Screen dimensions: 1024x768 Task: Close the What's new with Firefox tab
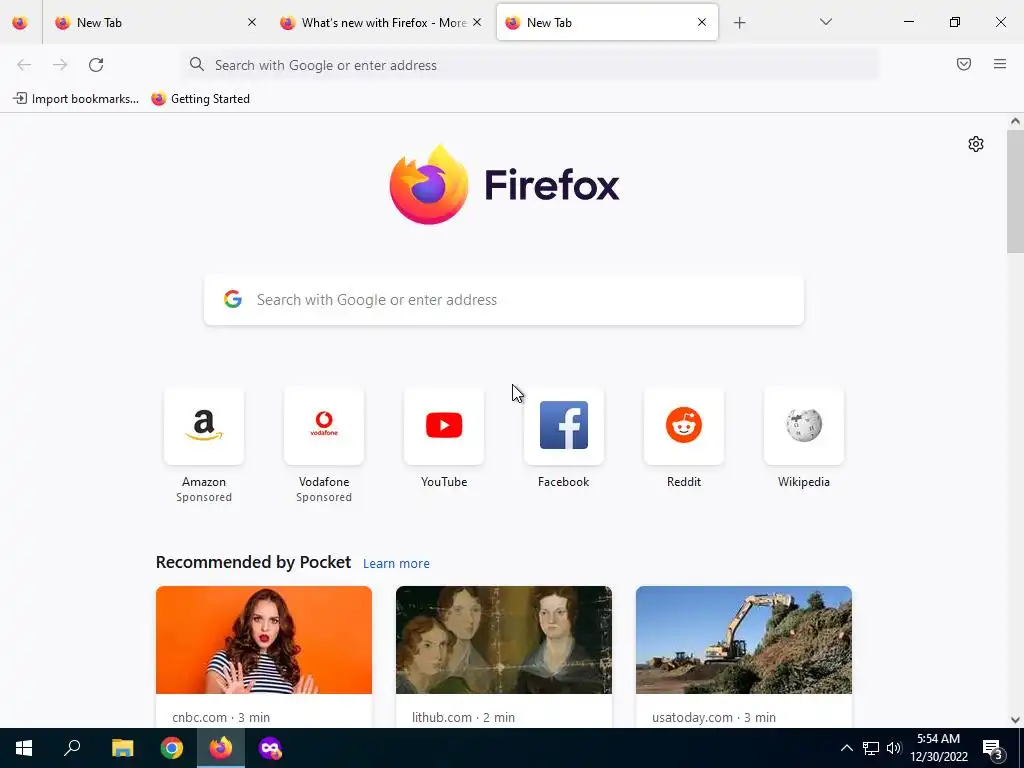(x=477, y=22)
